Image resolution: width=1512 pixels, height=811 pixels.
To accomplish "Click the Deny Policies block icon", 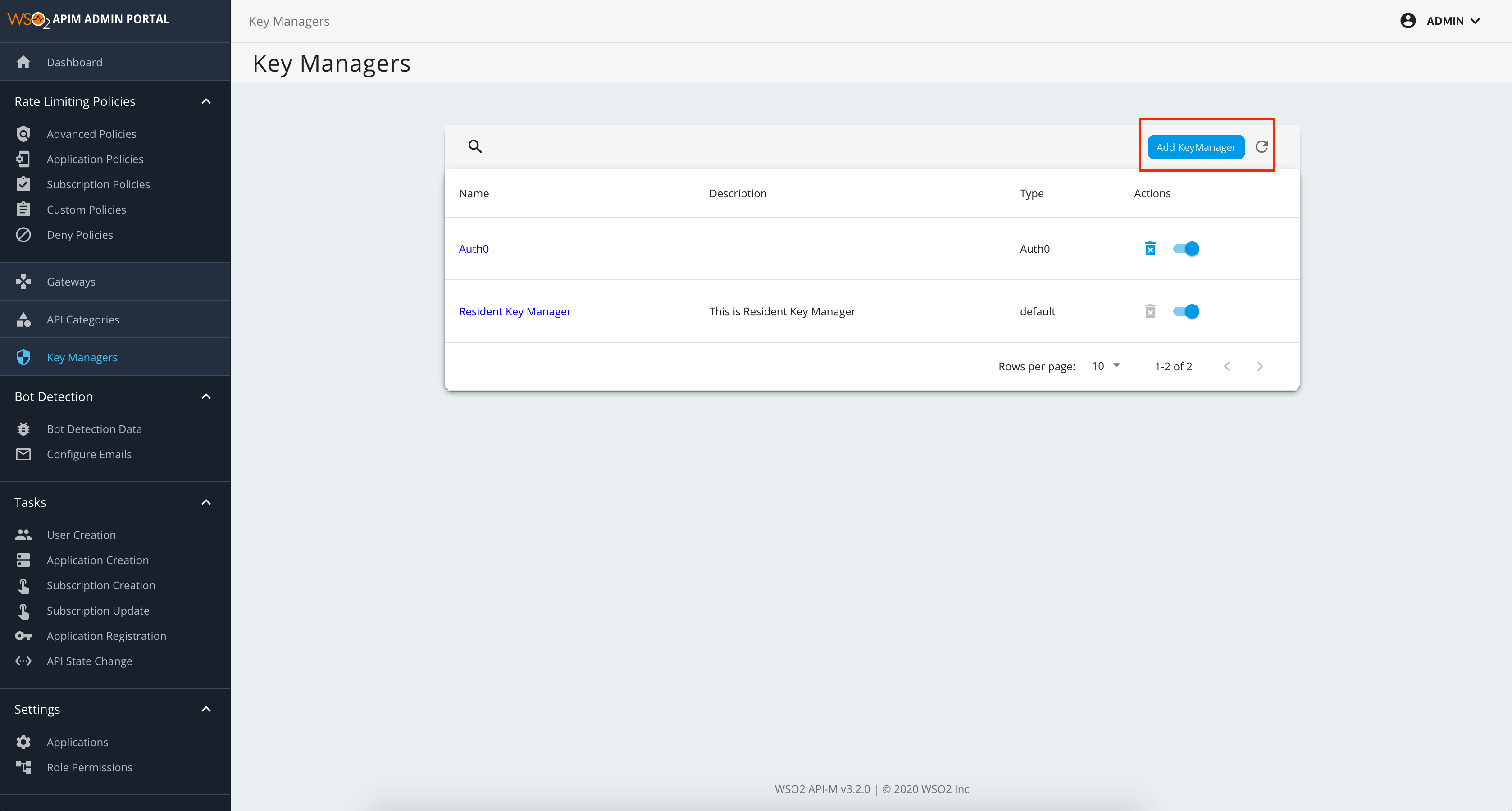I will coord(23,235).
